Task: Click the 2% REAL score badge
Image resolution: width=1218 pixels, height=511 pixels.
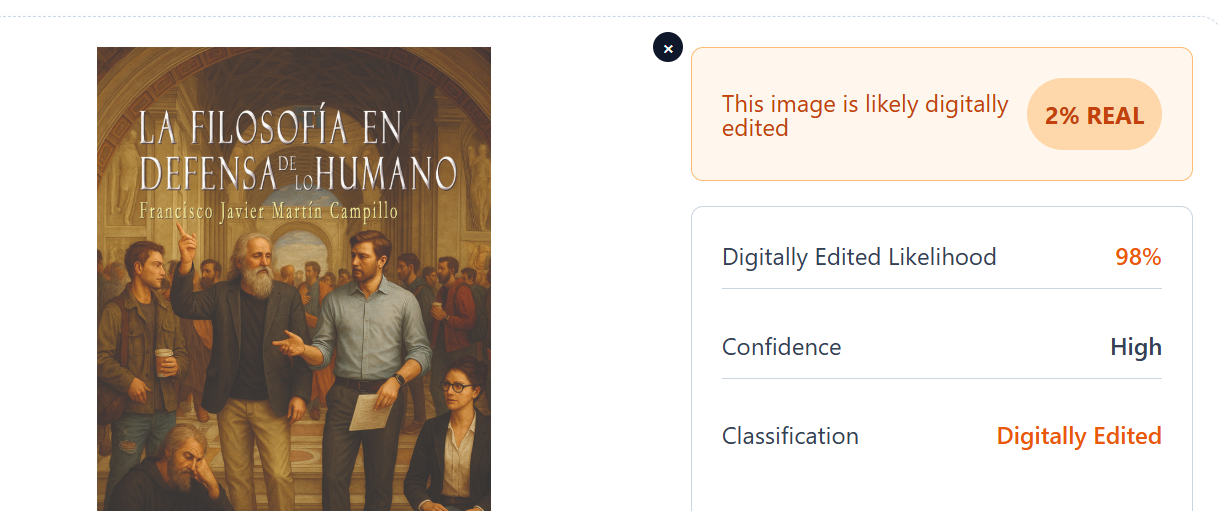Action: (1094, 115)
